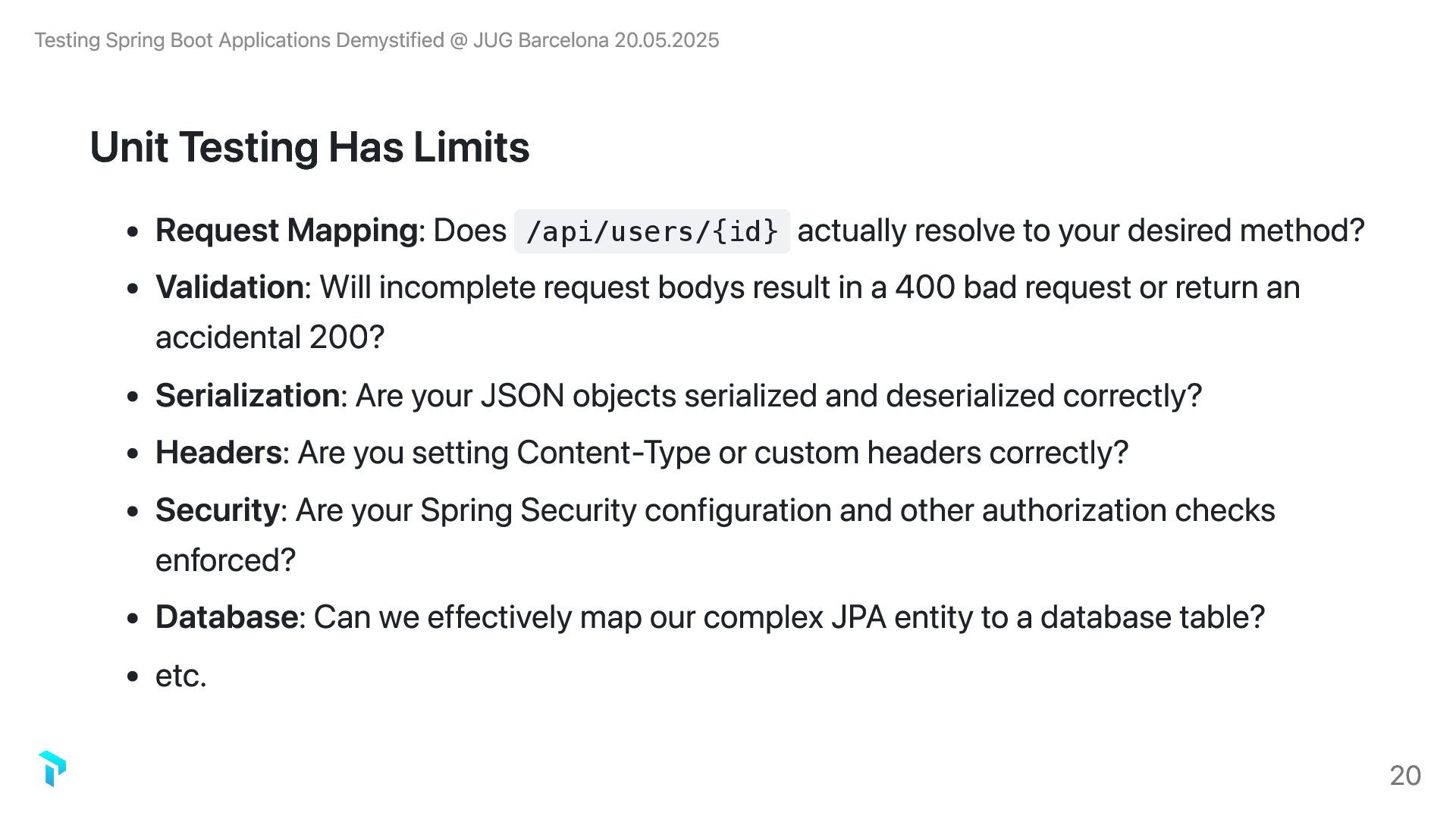The image size is (1456, 819).
Task: Click the words Spring Security configuration
Action: (x=626, y=510)
